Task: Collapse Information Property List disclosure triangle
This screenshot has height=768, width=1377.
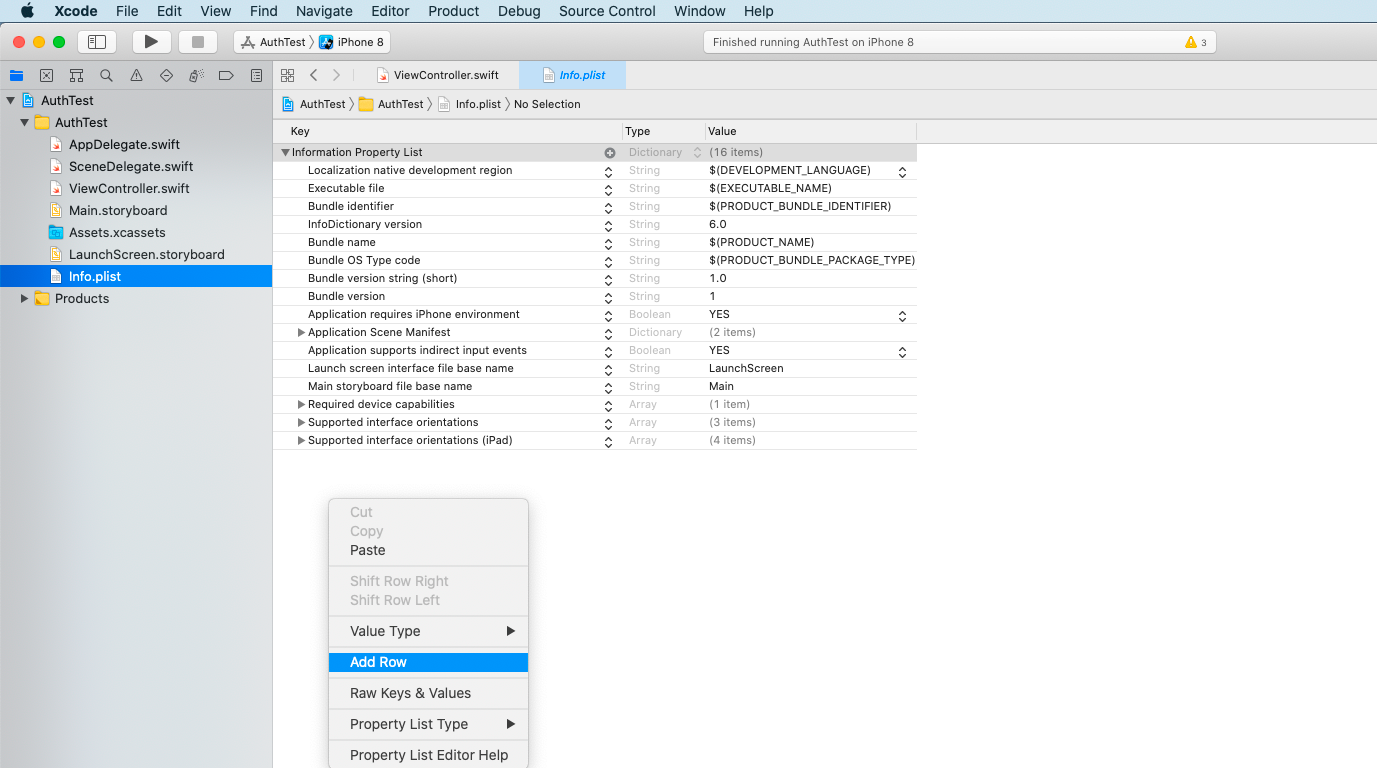Action: [285, 152]
